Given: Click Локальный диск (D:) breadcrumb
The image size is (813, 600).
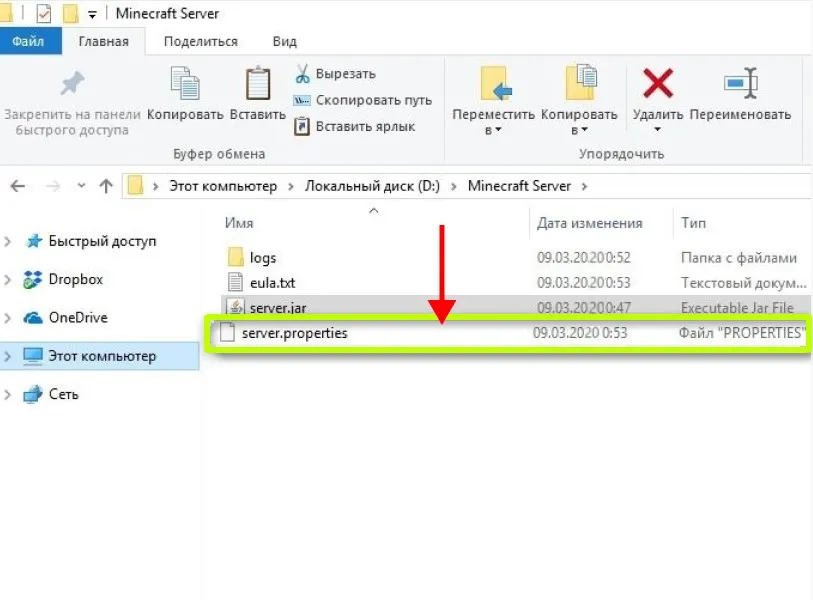Looking at the screenshot, I should pos(372,186).
